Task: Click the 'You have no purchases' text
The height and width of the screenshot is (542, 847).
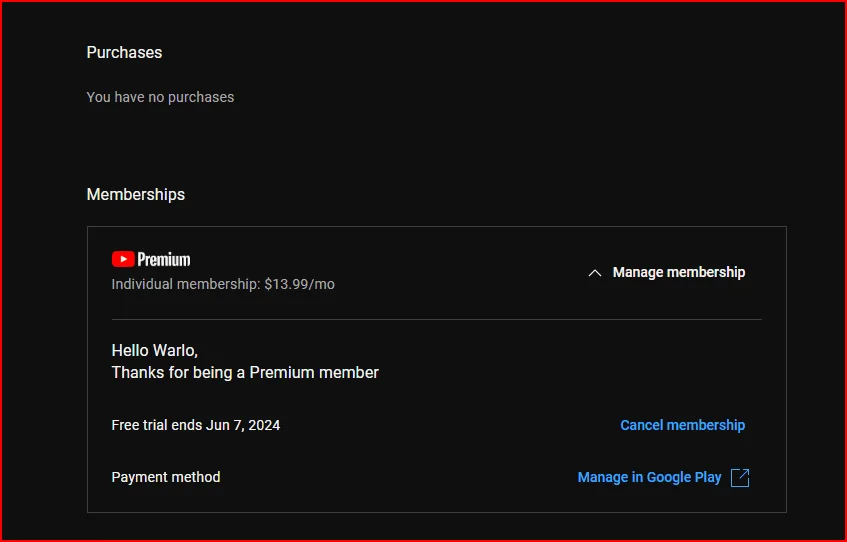Action: pos(160,97)
